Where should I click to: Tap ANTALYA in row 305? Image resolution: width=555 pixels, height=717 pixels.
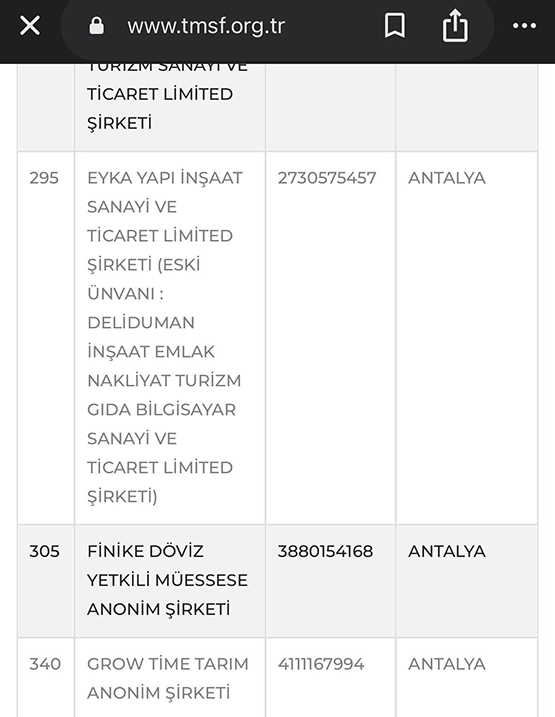[447, 551]
